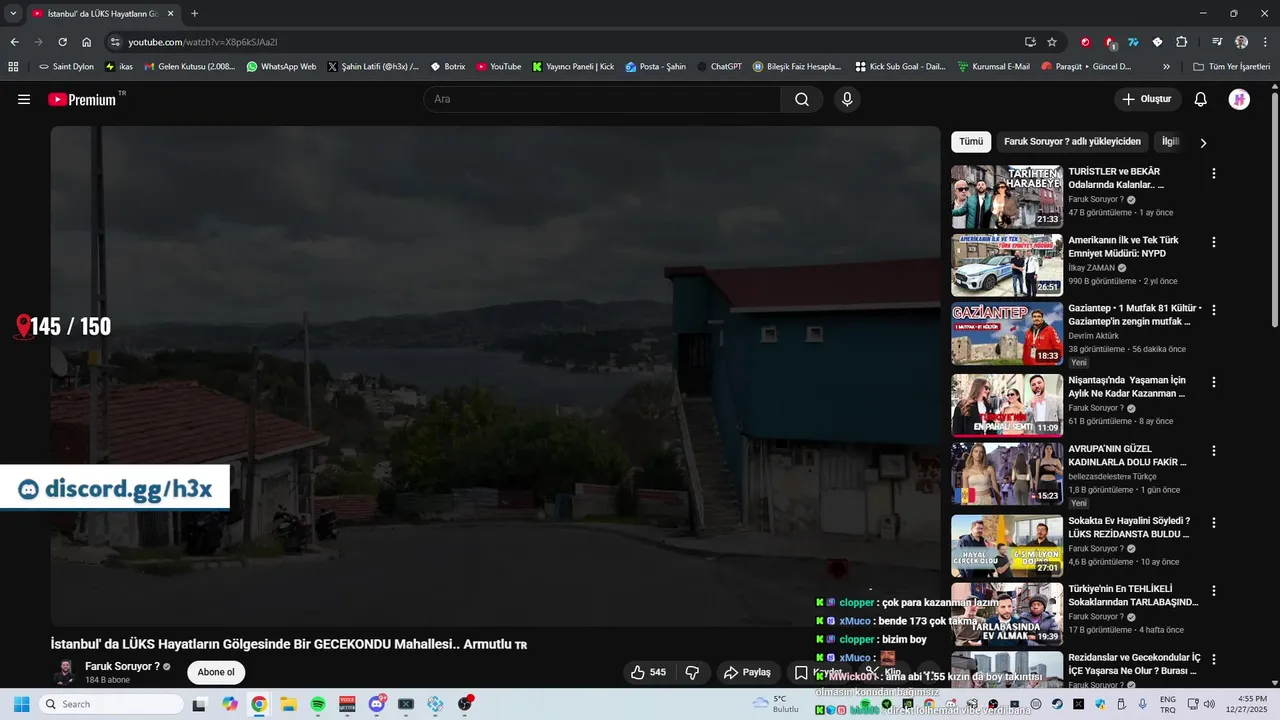Start voice search with microphone icon

pos(847,99)
